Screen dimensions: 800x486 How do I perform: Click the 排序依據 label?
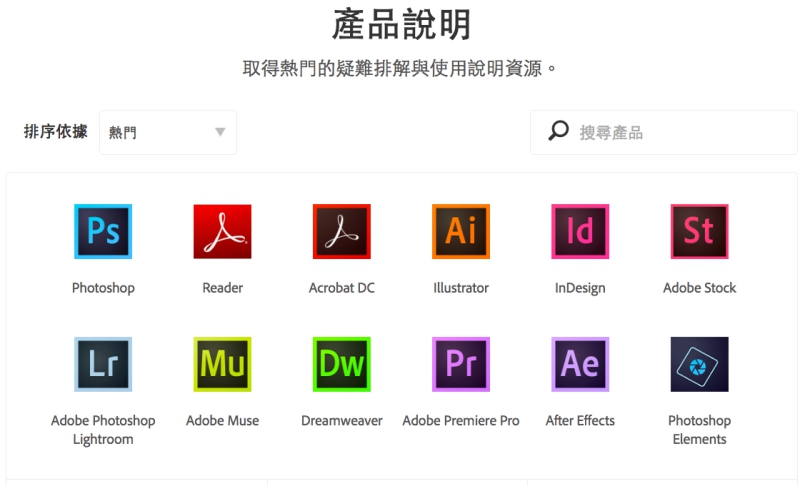(56, 132)
